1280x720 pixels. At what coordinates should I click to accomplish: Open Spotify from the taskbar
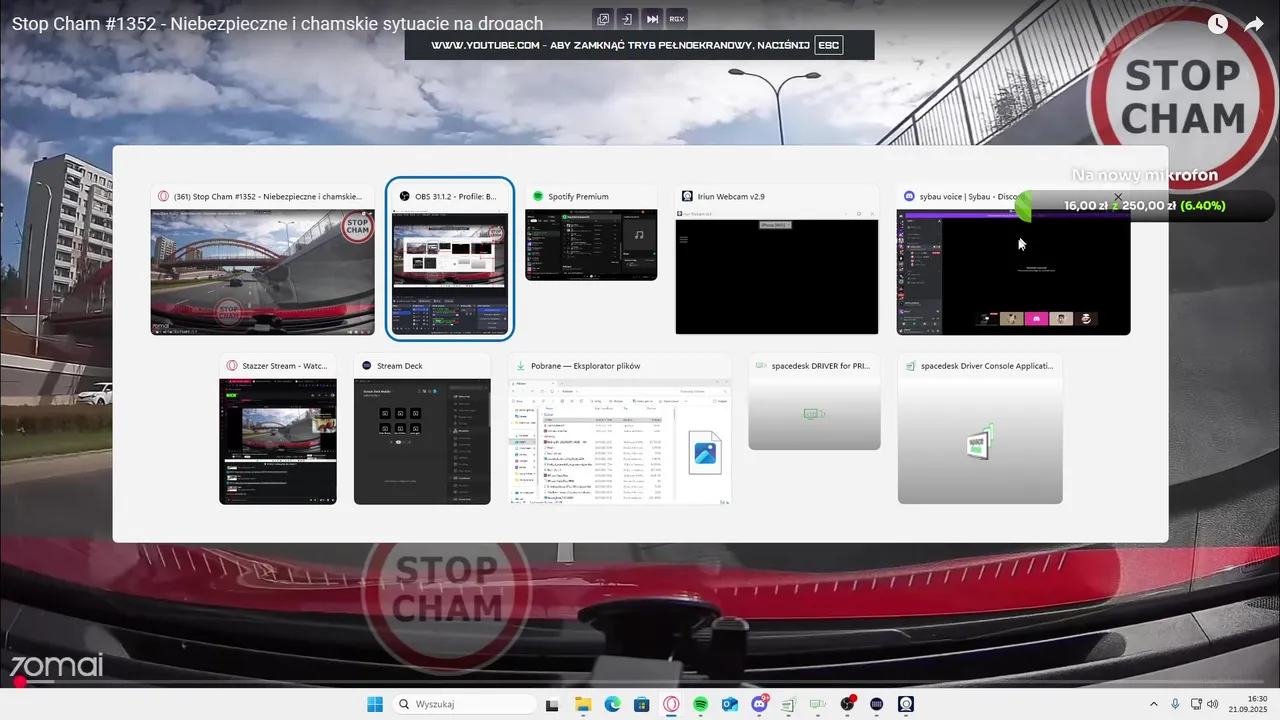coord(701,704)
